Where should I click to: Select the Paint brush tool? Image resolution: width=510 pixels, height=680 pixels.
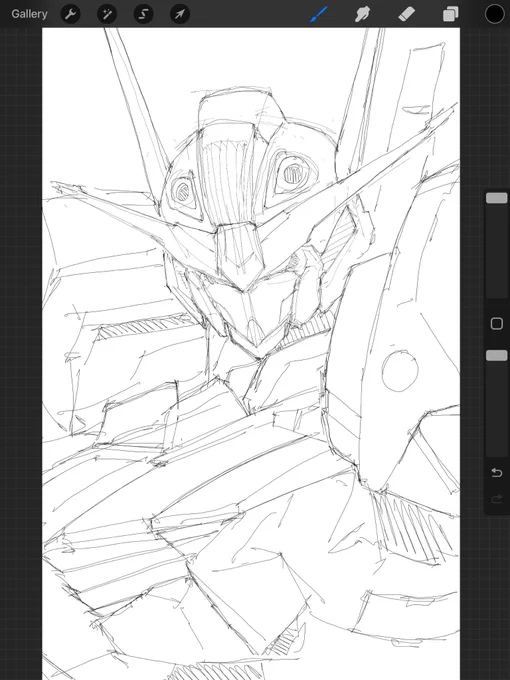point(319,14)
